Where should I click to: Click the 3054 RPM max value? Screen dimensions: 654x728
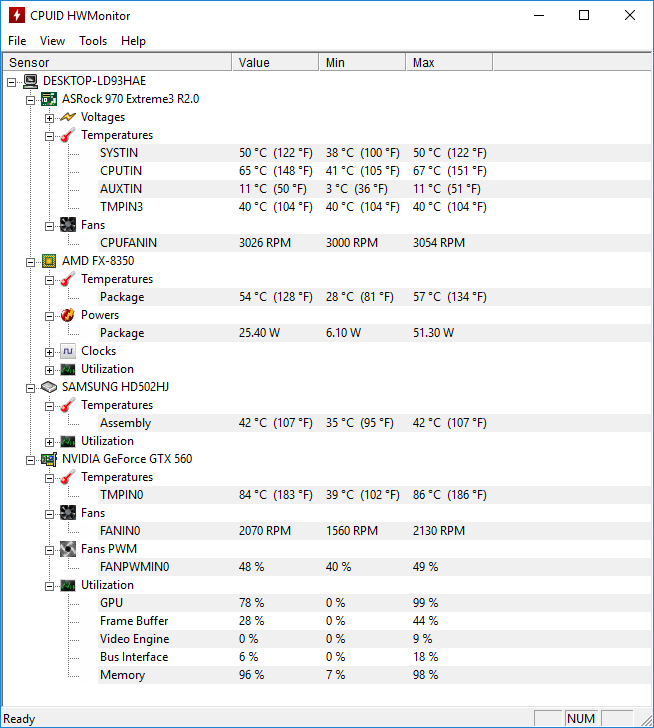439,243
